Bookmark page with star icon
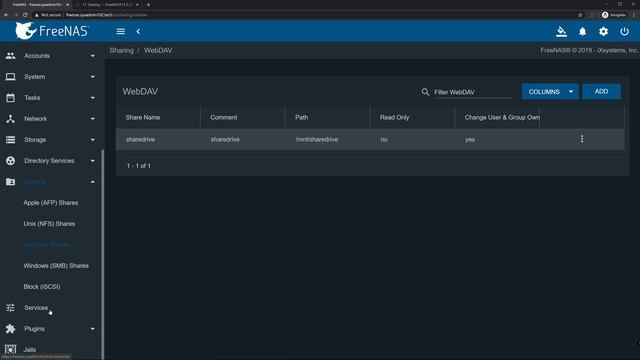640x360 pixels. (580, 15)
